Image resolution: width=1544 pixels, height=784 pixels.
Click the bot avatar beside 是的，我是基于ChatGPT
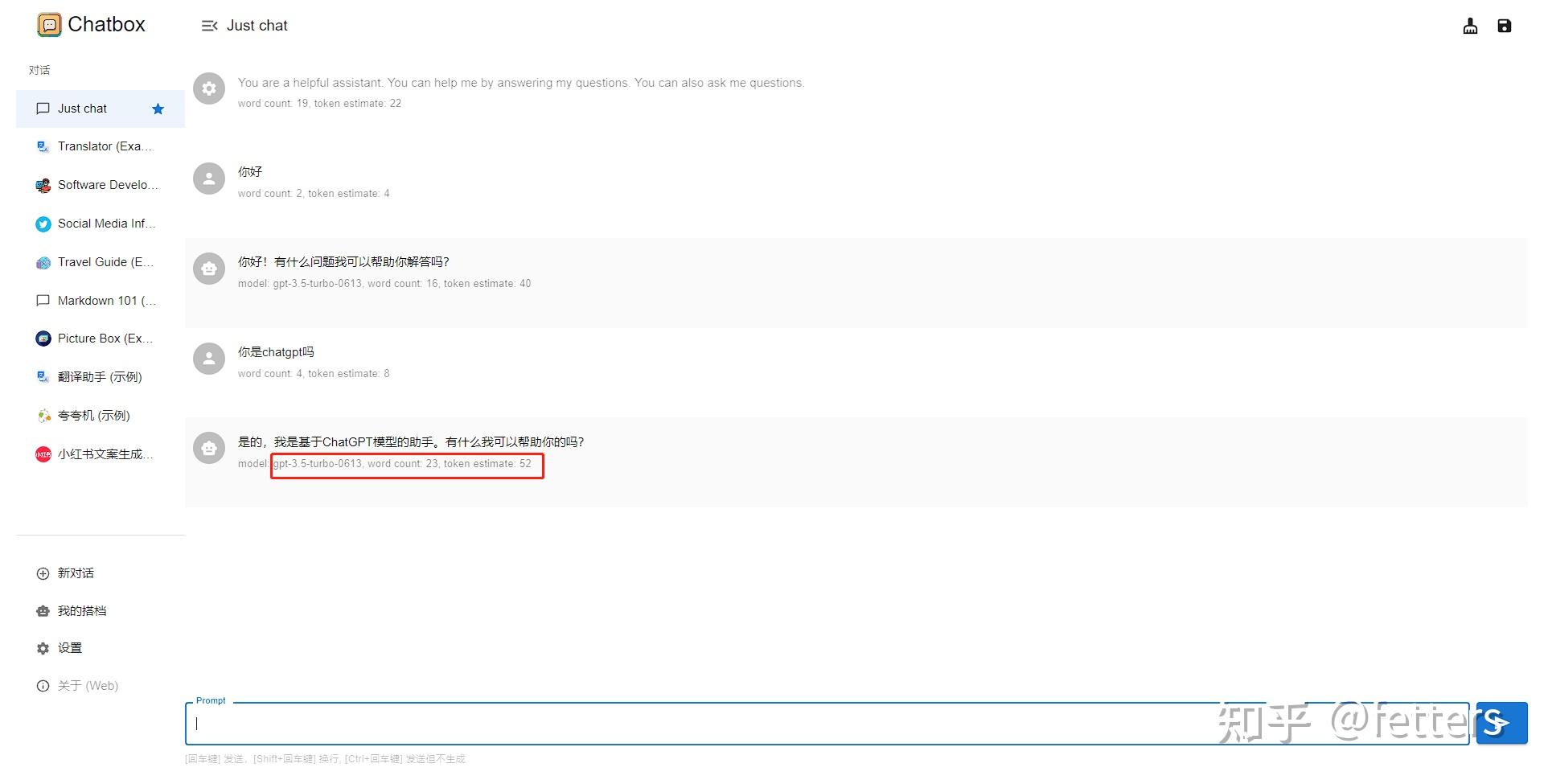[x=209, y=449]
